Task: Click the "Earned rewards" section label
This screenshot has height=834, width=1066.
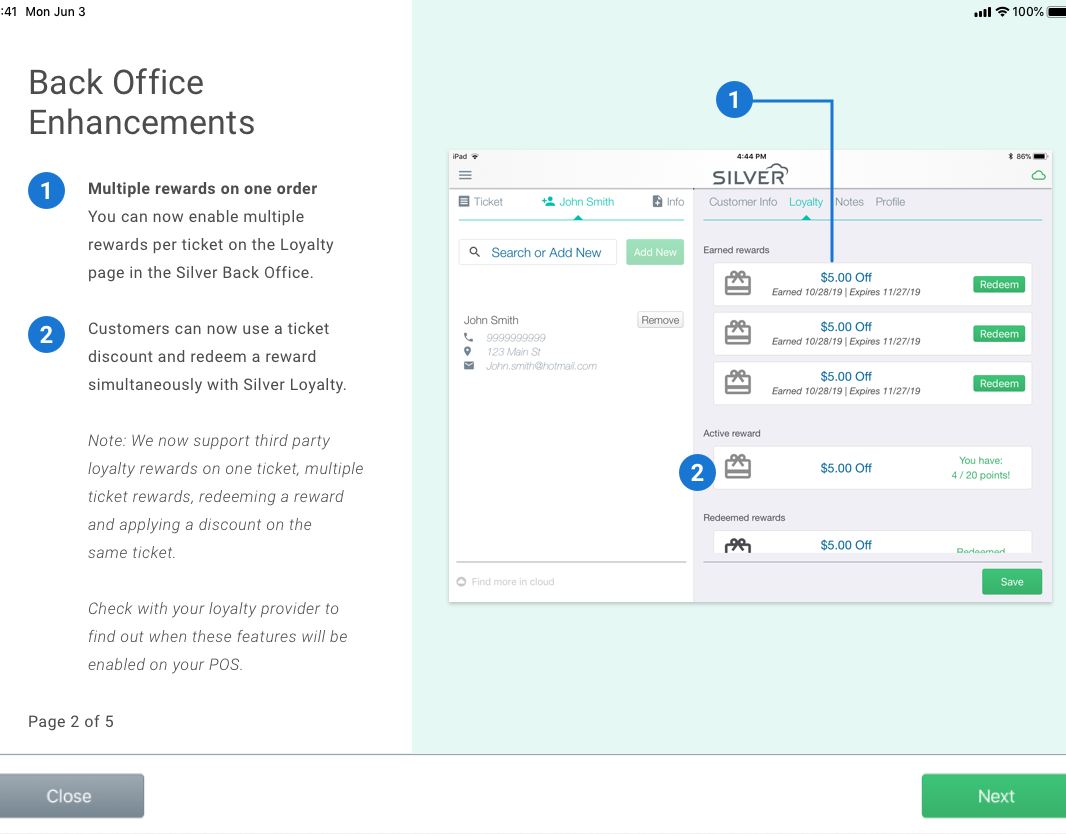Action: point(736,250)
